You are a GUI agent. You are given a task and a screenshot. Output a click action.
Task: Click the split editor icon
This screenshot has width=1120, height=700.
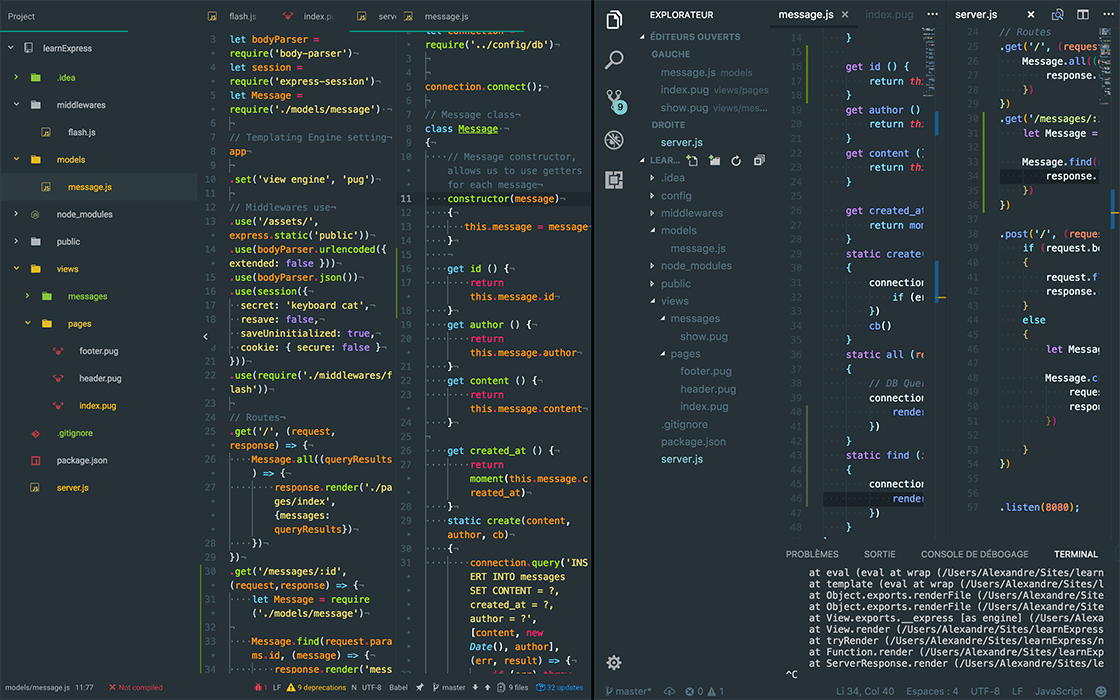1083,15
